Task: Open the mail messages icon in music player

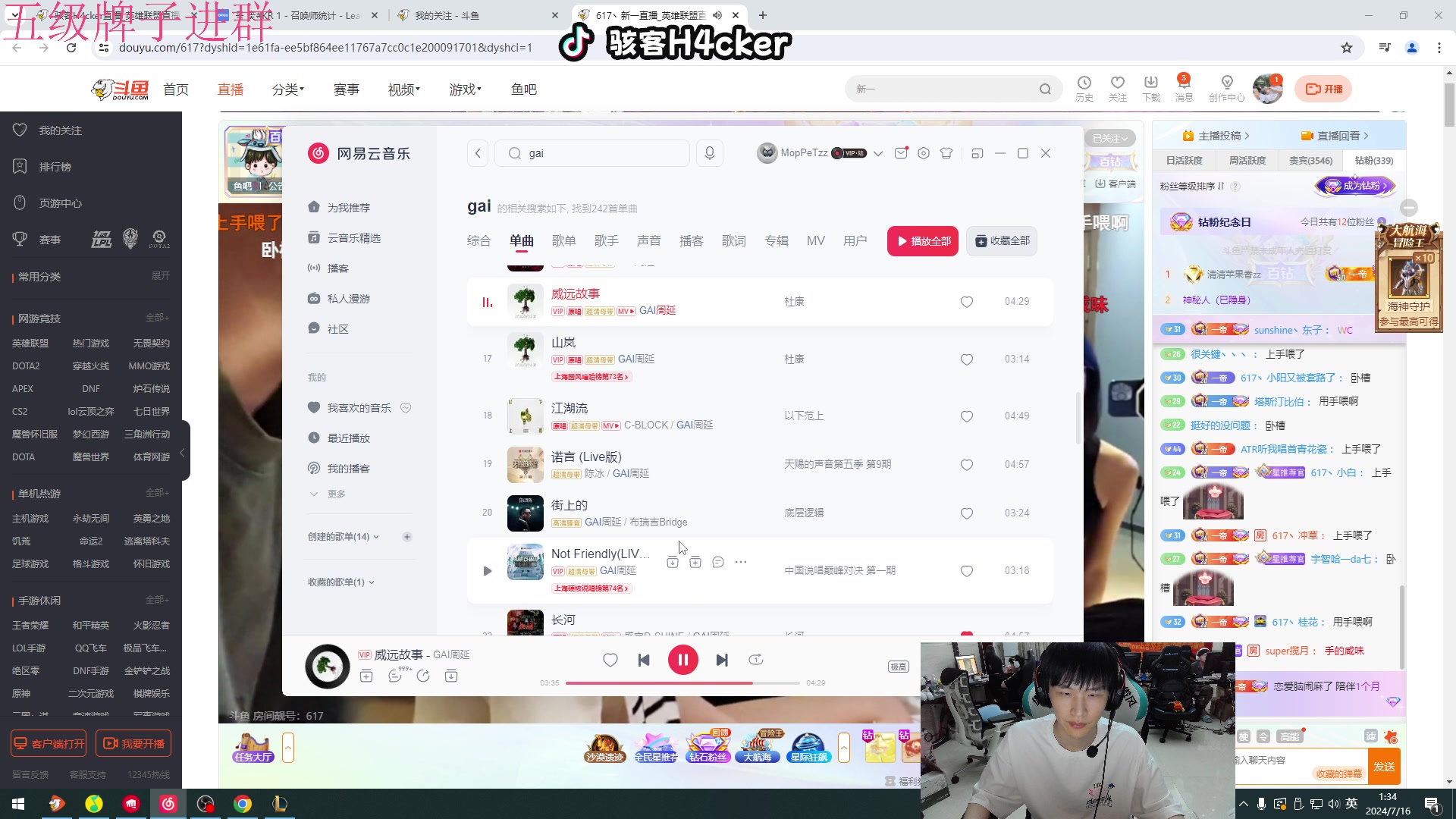Action: click(901, 152)
